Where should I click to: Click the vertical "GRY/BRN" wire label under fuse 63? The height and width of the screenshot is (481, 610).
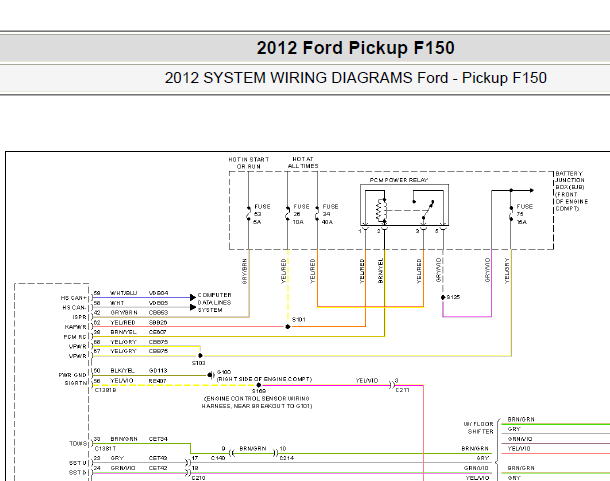click(244, 271)
